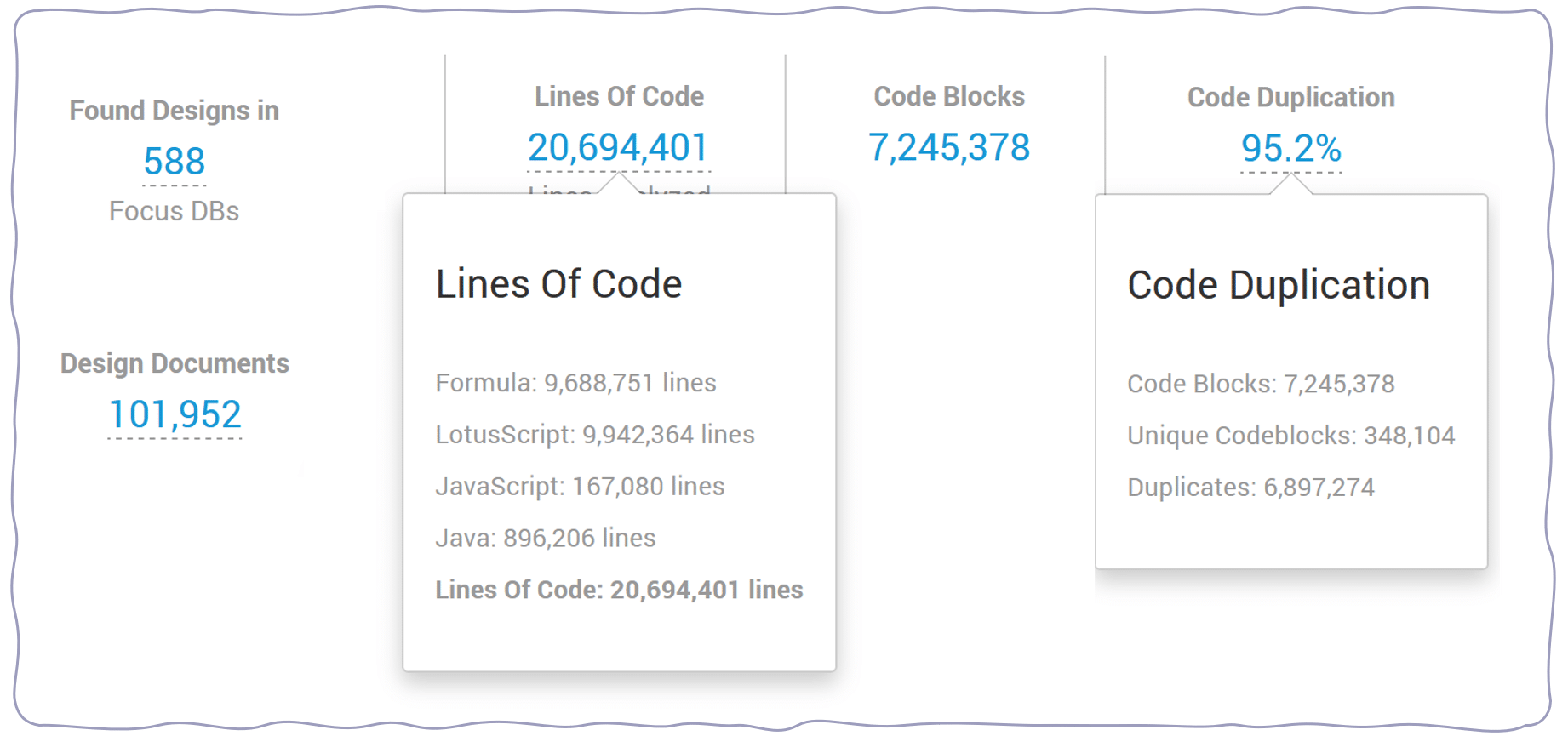Select the Code Blocks row in duplication popup

(1261, 384)
